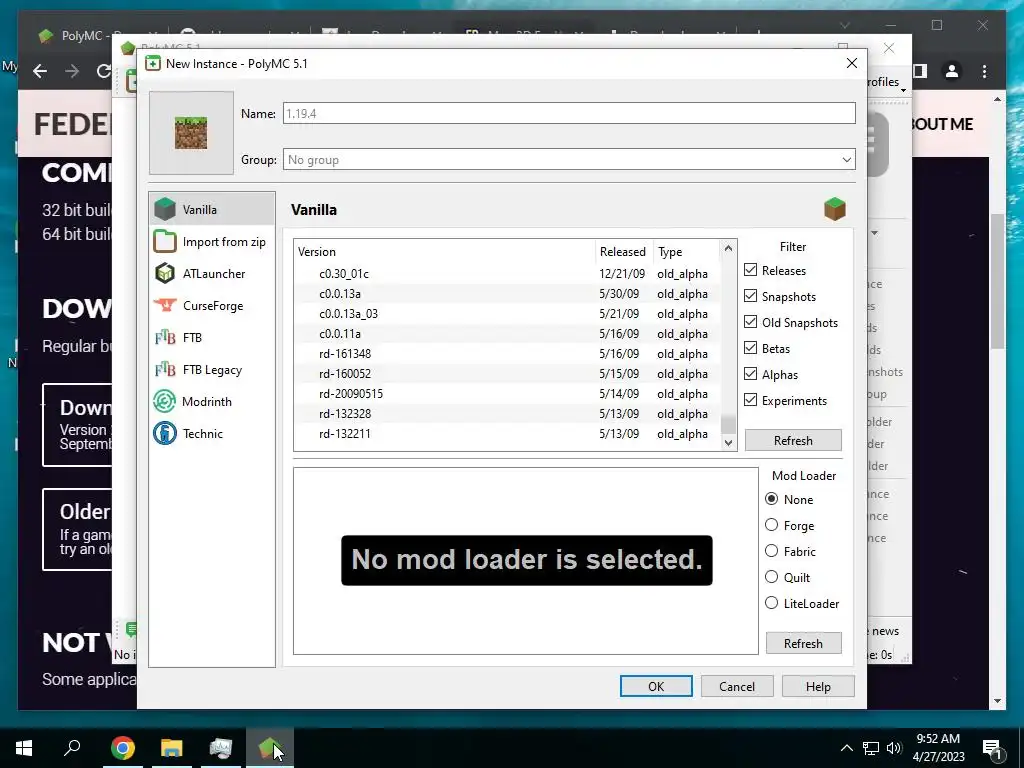
Task: Cancel the New Instance dialog
Action: (x=737, y=686)
